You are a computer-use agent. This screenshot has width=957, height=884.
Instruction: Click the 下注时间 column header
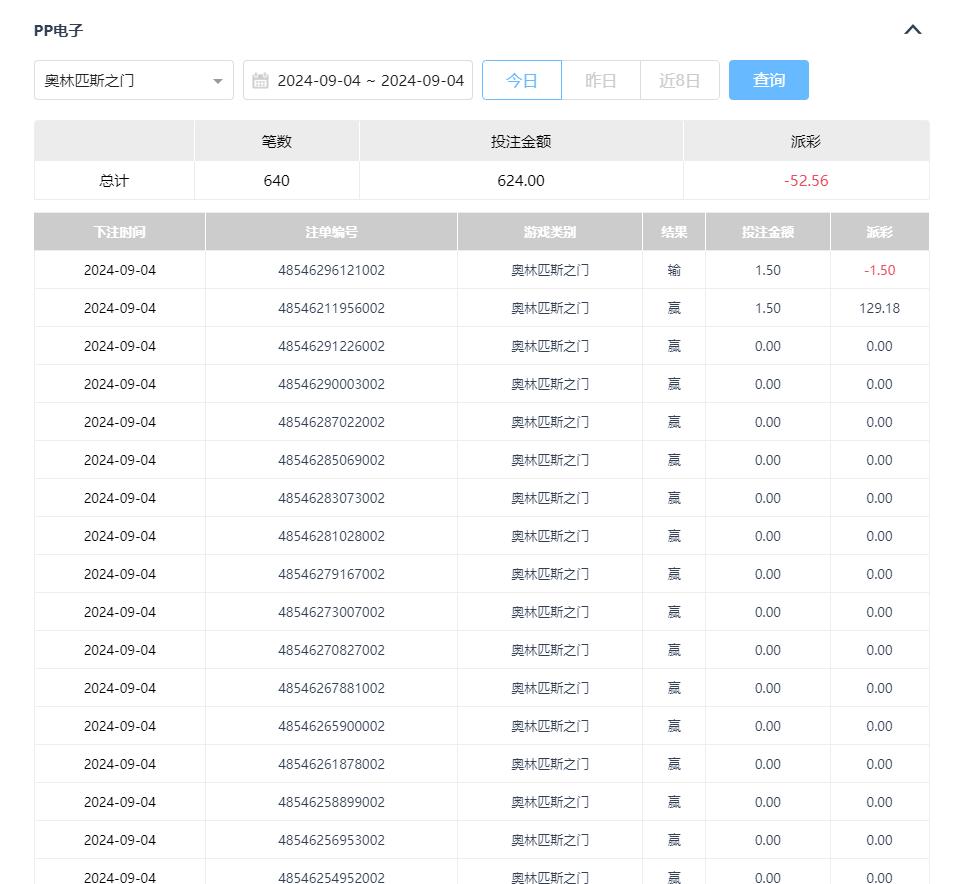coord(119,232)
